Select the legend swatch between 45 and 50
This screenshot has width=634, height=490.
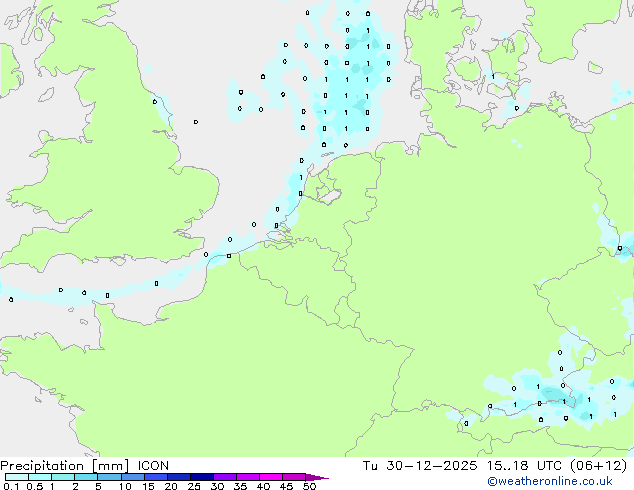click(294, 477)
